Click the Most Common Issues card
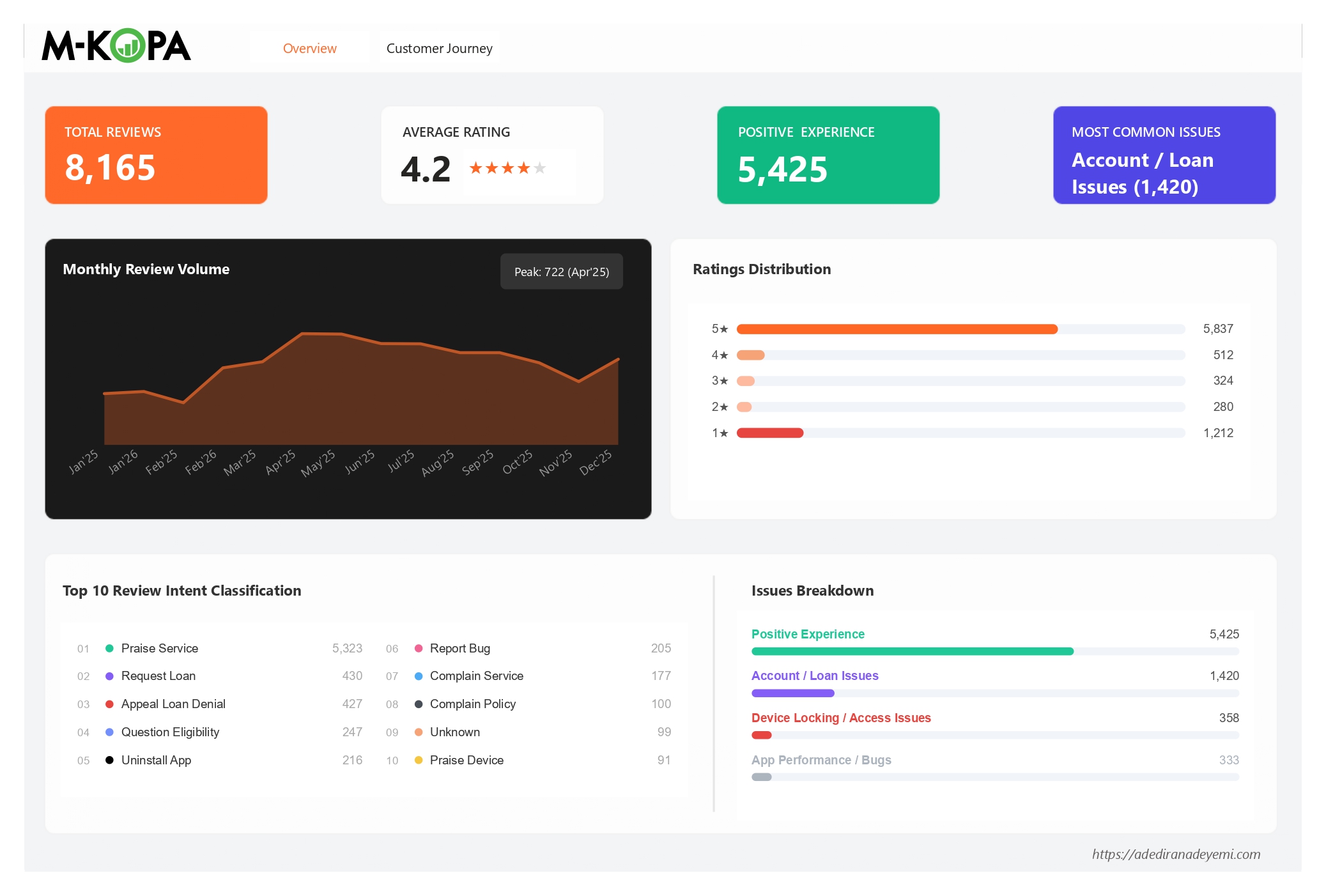The image size is (1326, 896). [1164, 155]
